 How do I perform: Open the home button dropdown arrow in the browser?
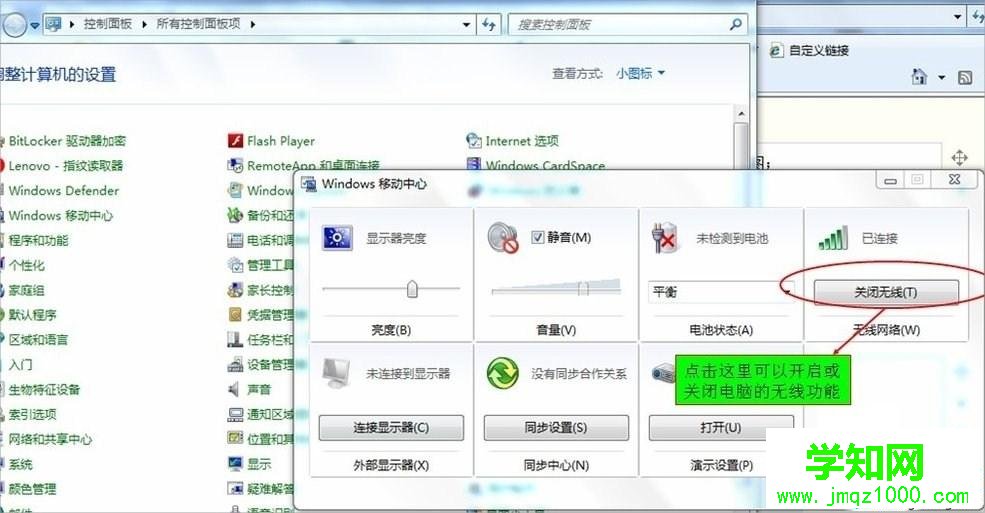coord(941,78)
